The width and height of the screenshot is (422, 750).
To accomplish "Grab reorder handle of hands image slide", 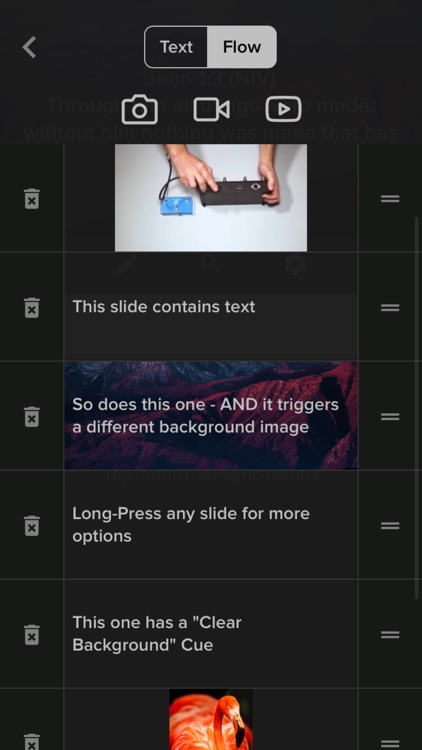I will pos(390,198).
